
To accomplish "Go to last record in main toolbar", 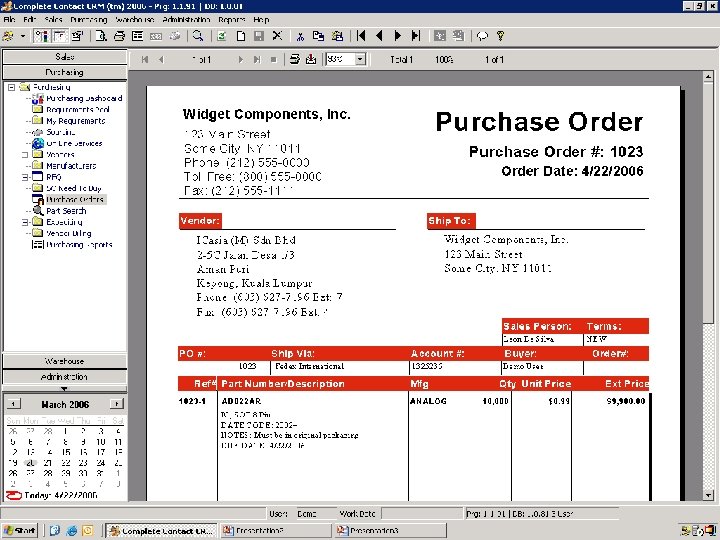I will point(416,36).
